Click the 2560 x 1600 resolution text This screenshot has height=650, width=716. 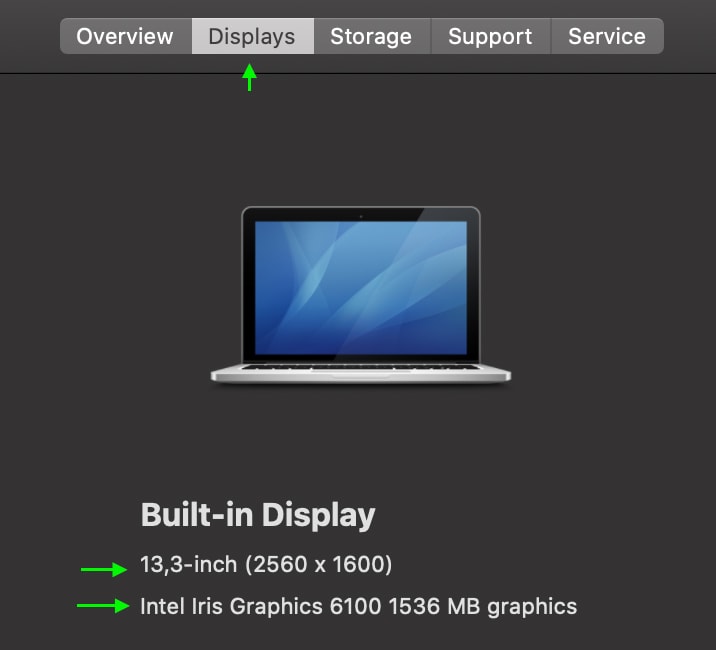(x=319, y=564)
